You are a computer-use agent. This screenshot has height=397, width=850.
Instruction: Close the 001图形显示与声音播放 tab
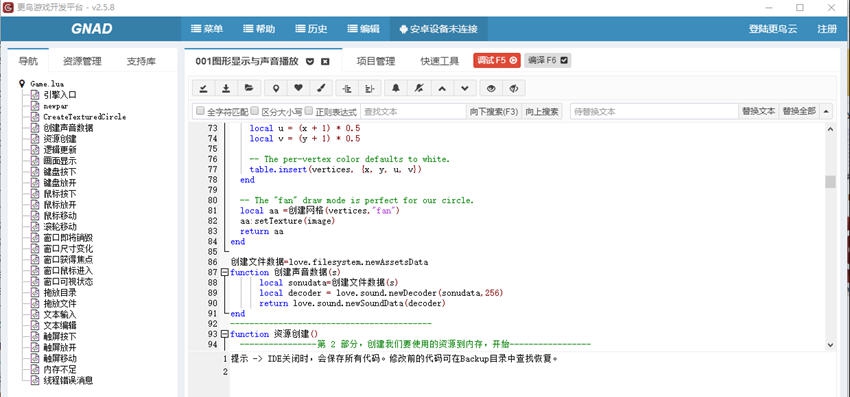click(325, 61)
